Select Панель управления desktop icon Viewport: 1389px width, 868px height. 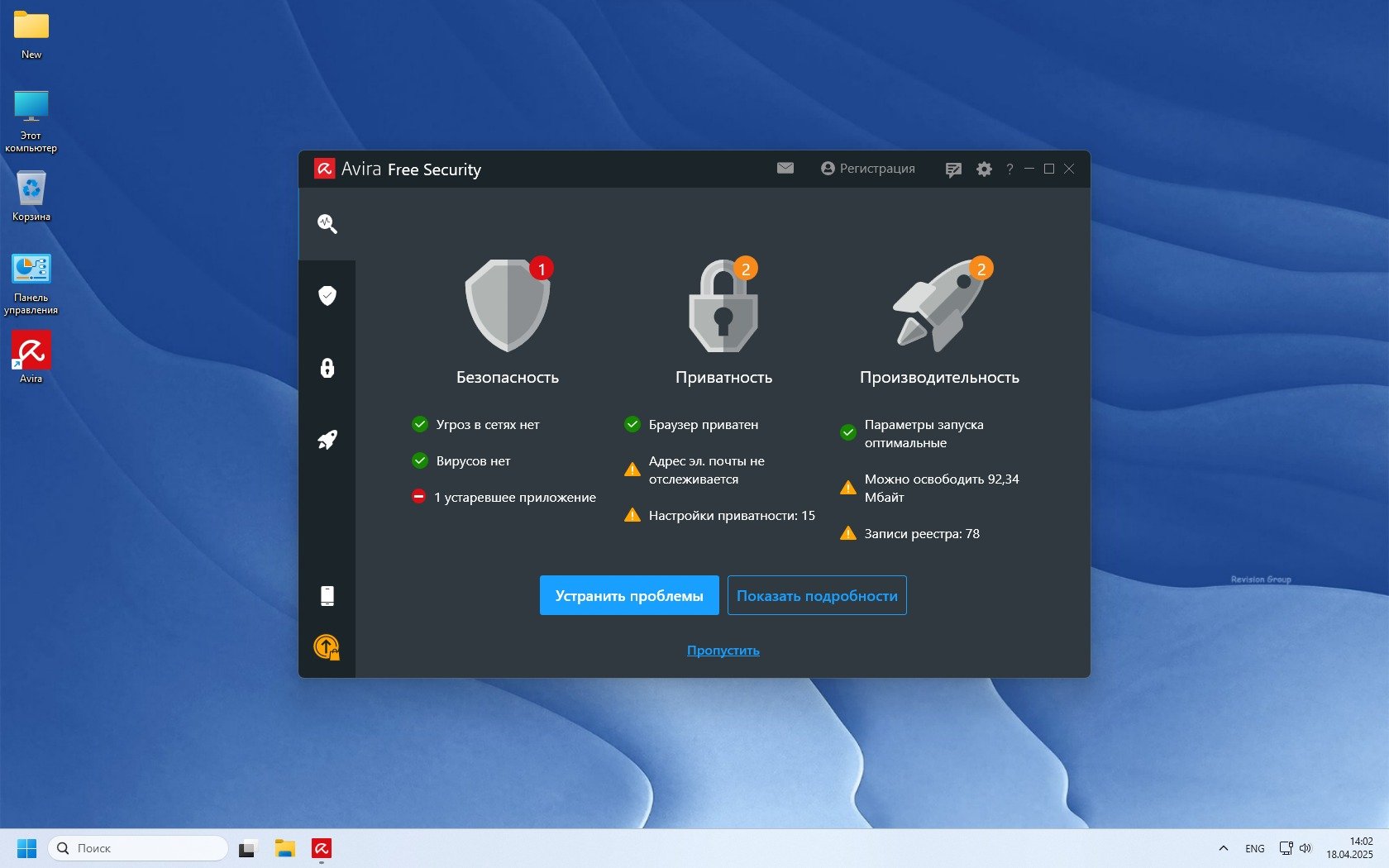(31, 284)
